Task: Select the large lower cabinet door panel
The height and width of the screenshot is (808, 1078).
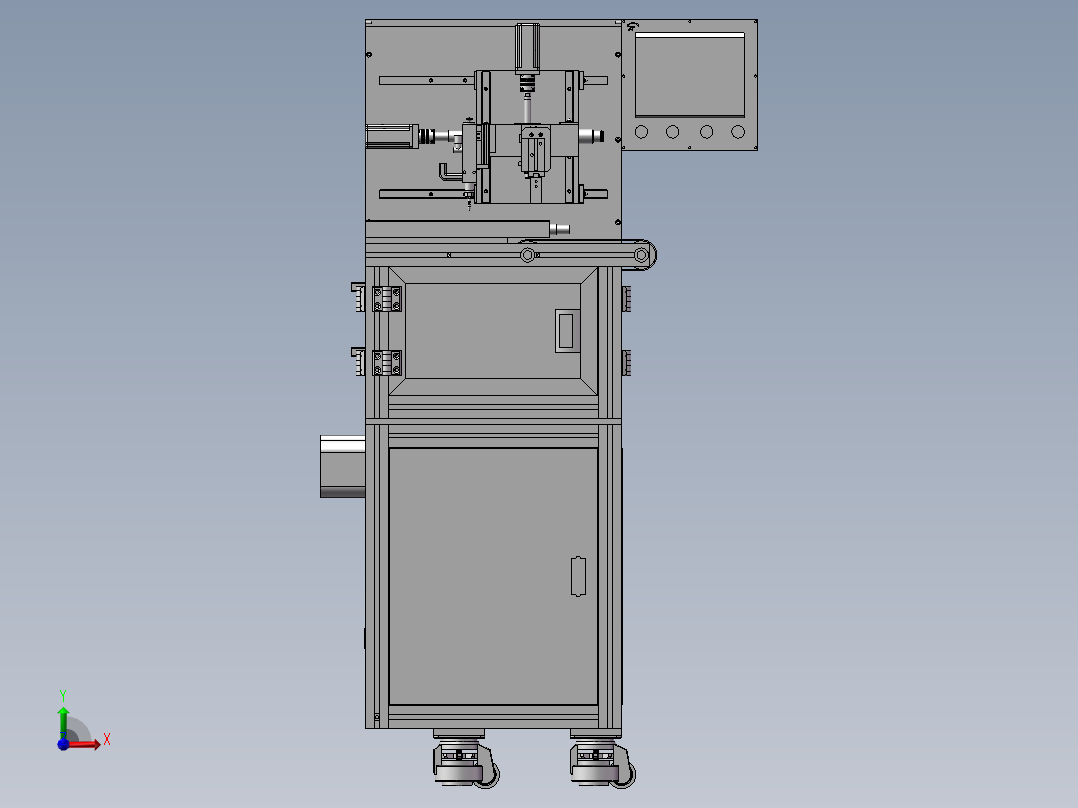Action: [493, 576]
